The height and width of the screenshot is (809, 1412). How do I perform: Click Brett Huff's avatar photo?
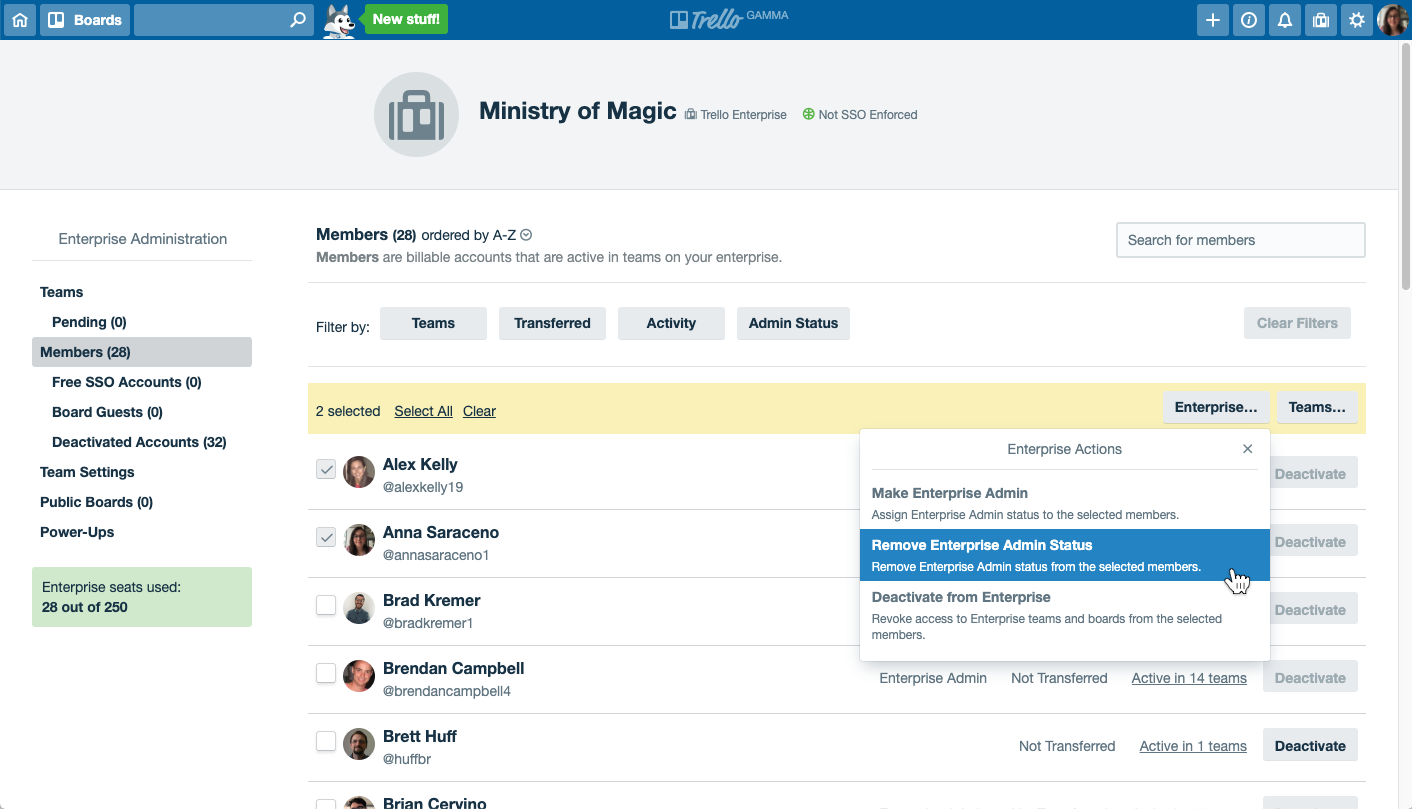coord(359,744)
